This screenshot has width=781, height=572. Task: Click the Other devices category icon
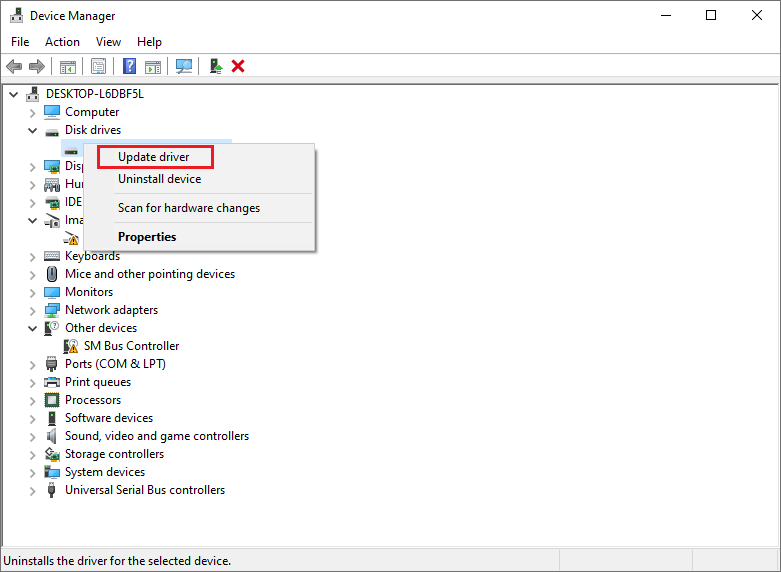pyautogui.click(x=52, y=328)
